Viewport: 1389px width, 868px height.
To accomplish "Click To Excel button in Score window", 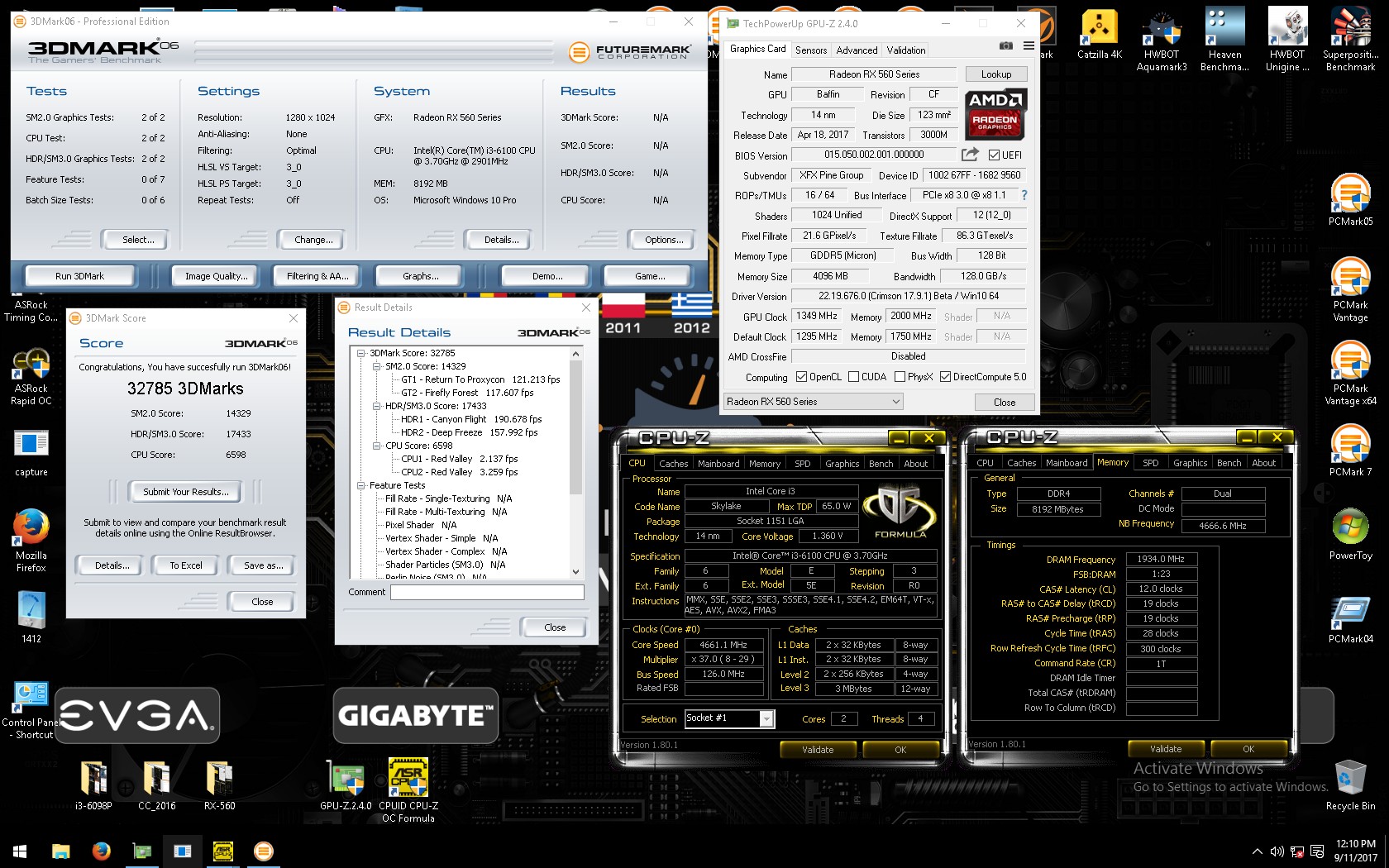I will point(186,565).
